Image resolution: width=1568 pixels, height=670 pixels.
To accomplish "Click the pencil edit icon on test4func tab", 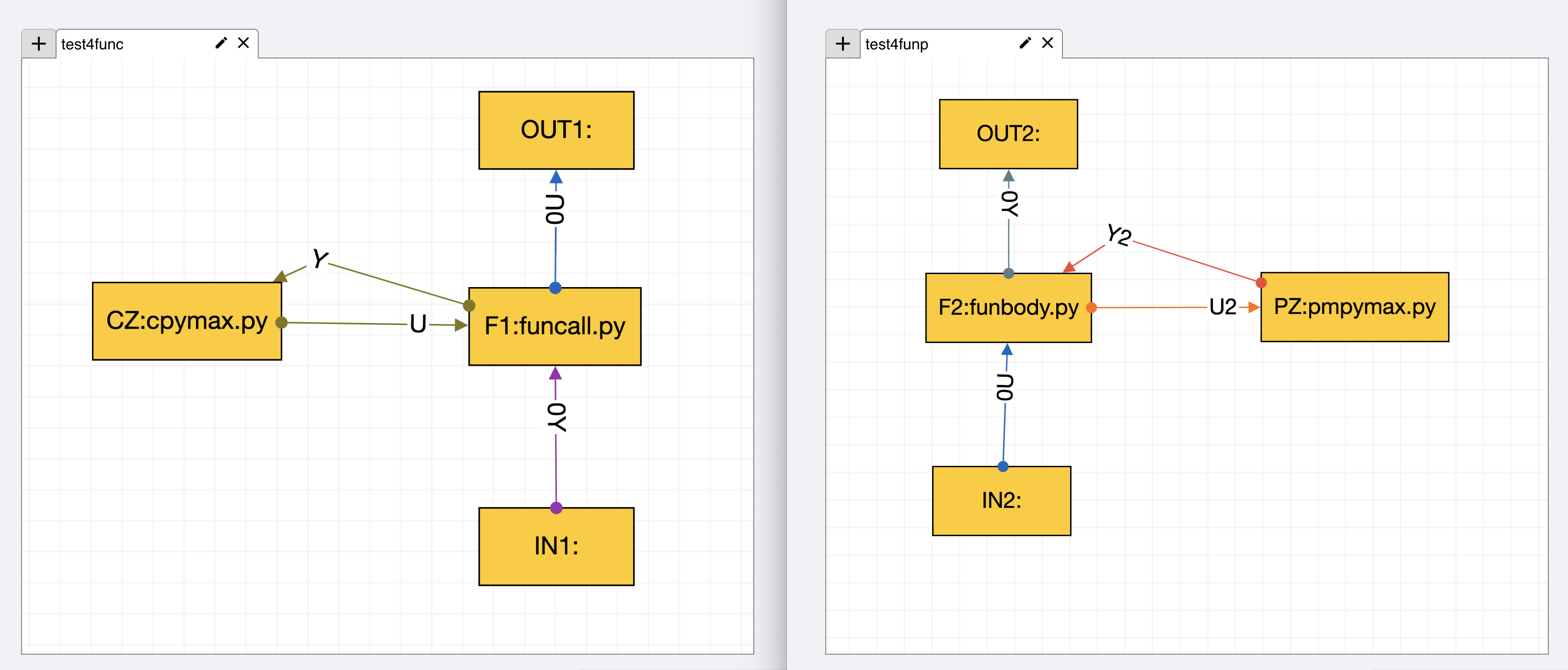I will click(221, 43).
